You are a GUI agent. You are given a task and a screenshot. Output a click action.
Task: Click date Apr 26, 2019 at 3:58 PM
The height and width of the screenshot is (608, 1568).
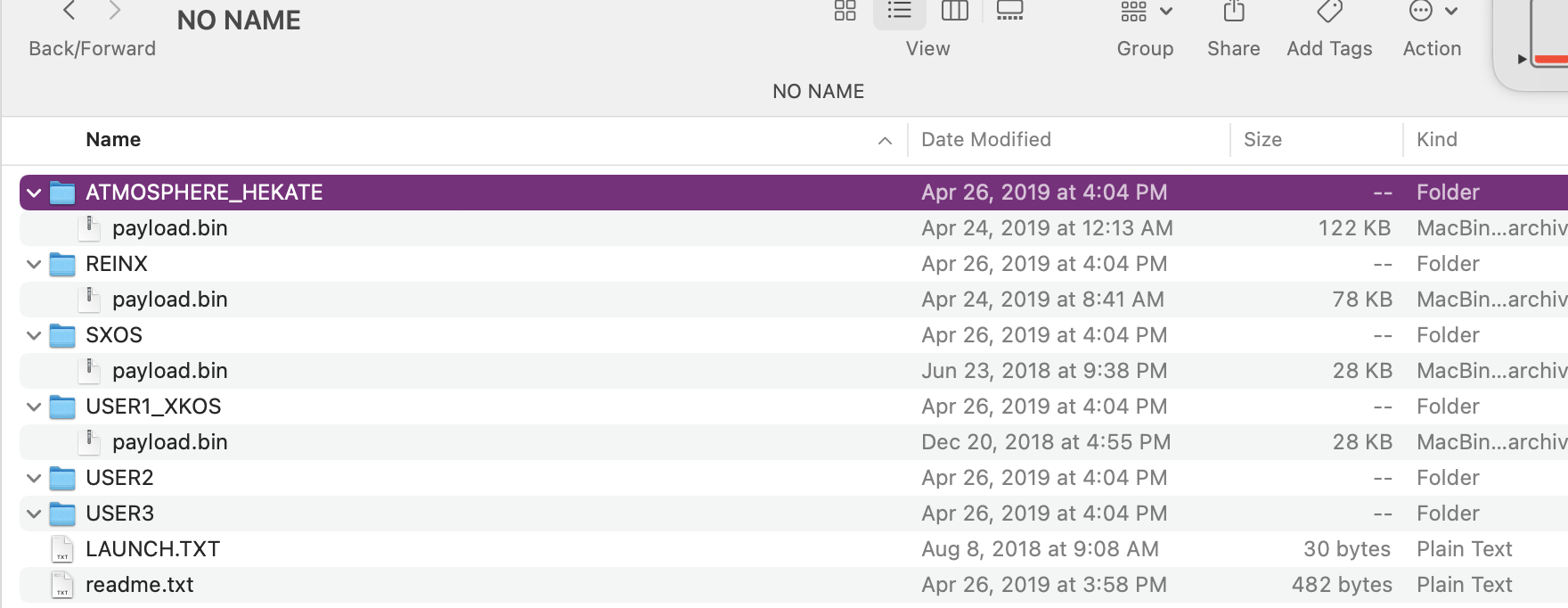(1044, 585)
